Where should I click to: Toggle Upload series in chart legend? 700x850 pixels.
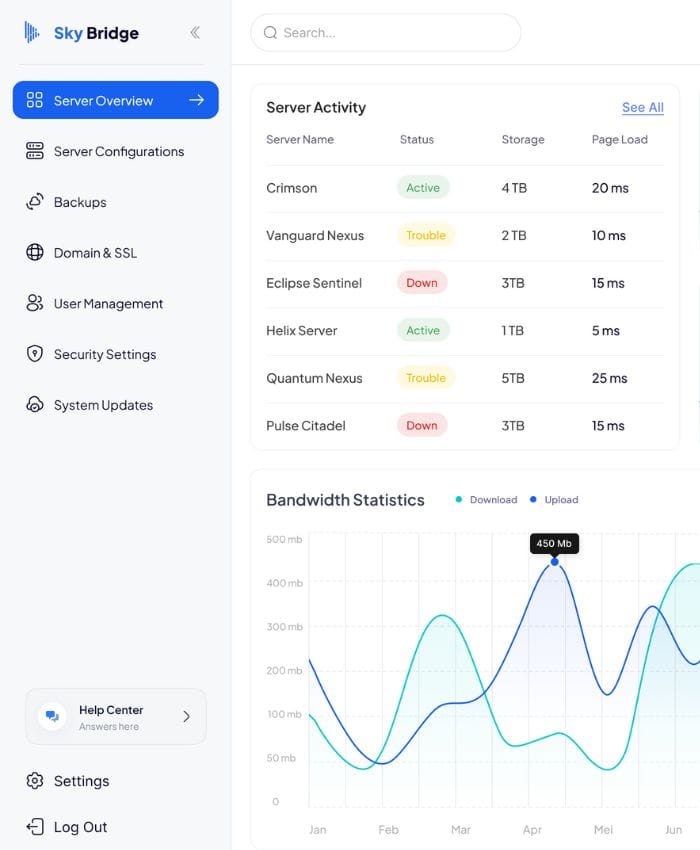554,499
